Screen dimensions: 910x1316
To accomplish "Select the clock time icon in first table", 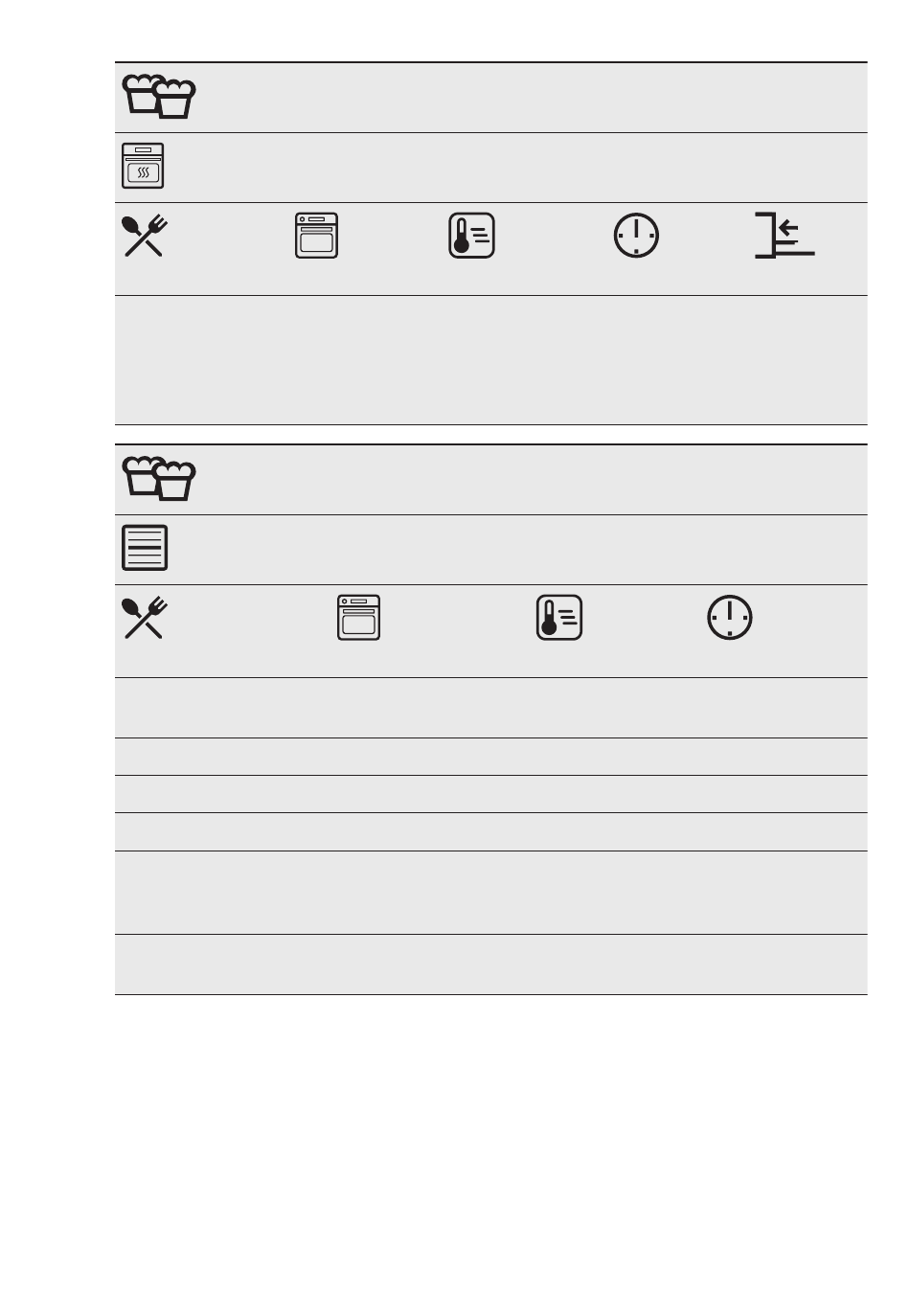I will pos(636,236).
